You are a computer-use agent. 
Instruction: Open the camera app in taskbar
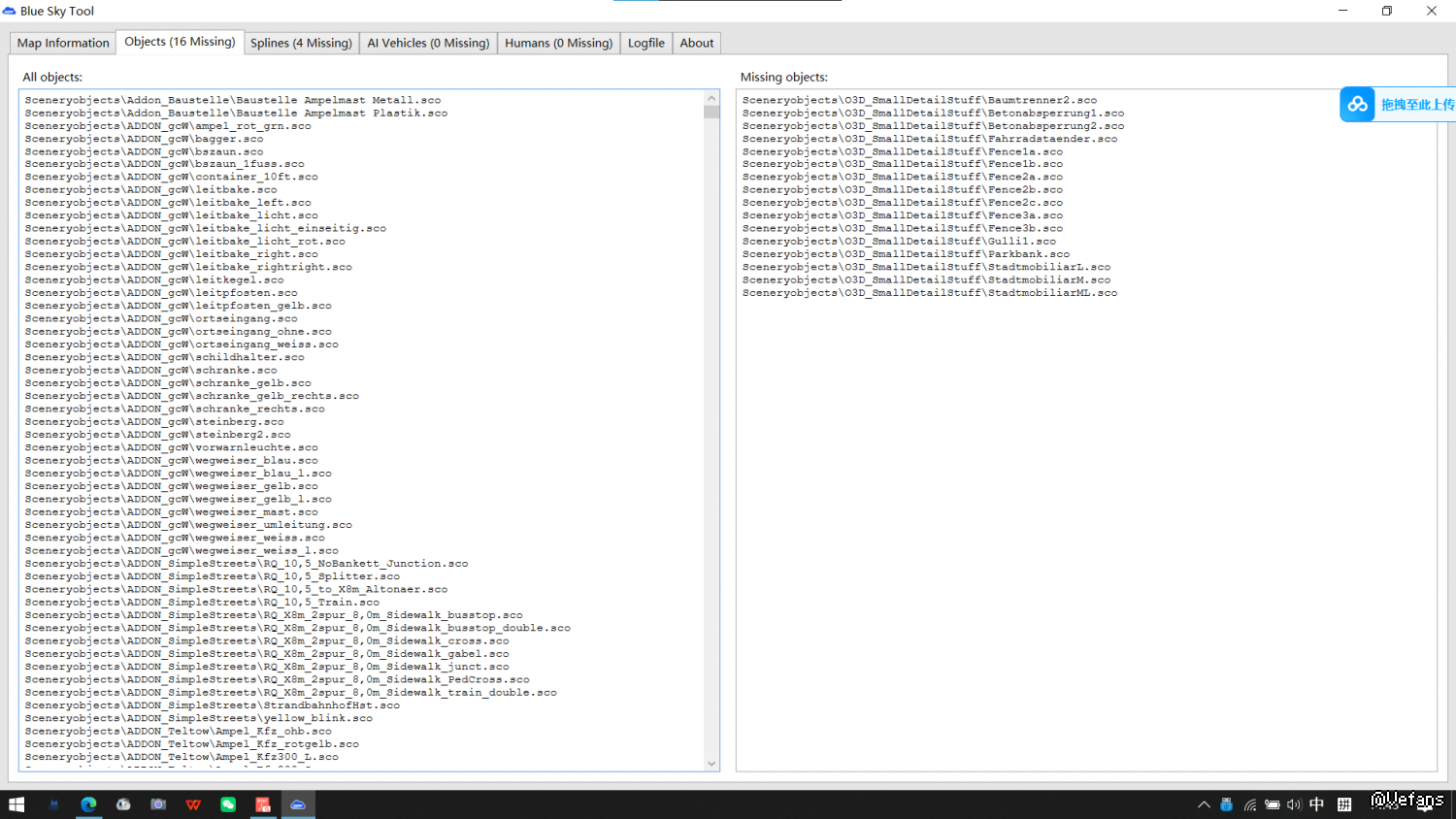(x=158, y=804)
